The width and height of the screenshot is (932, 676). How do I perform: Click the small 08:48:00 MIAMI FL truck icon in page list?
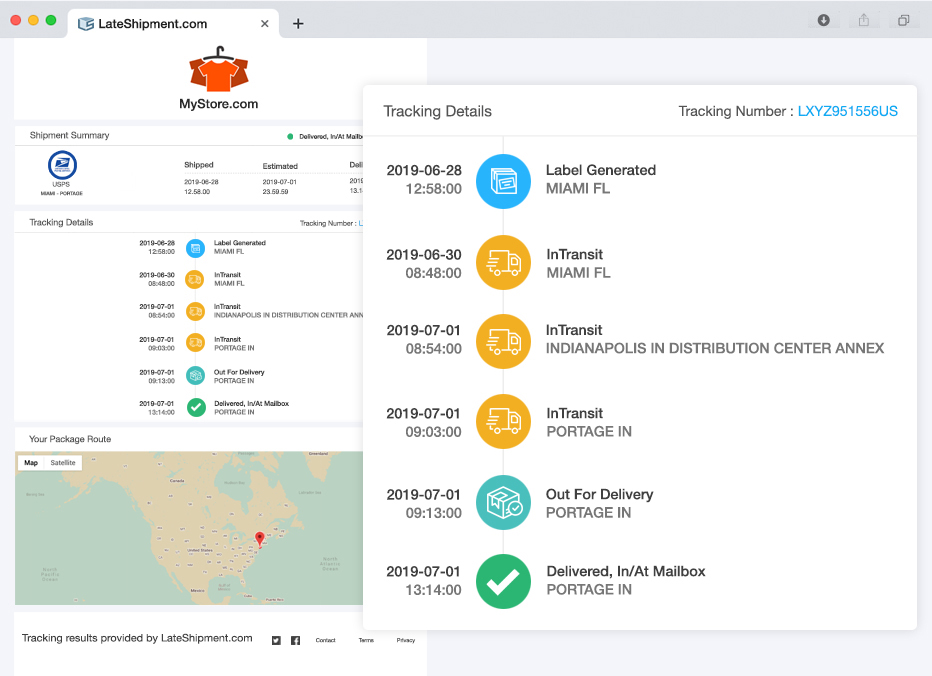click(195, 279)
